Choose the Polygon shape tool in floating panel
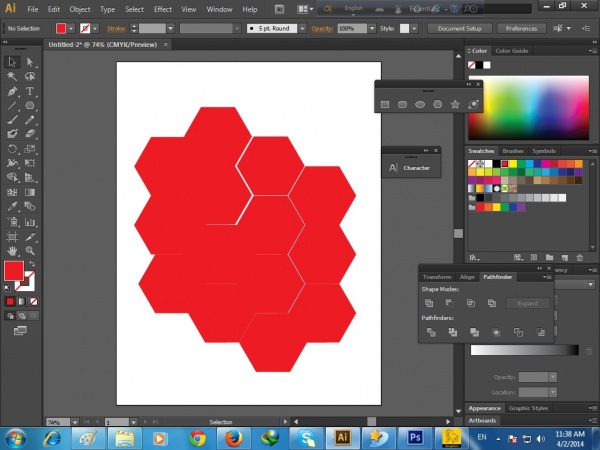The width and height of the screenshot is (600, 450). 438,104
